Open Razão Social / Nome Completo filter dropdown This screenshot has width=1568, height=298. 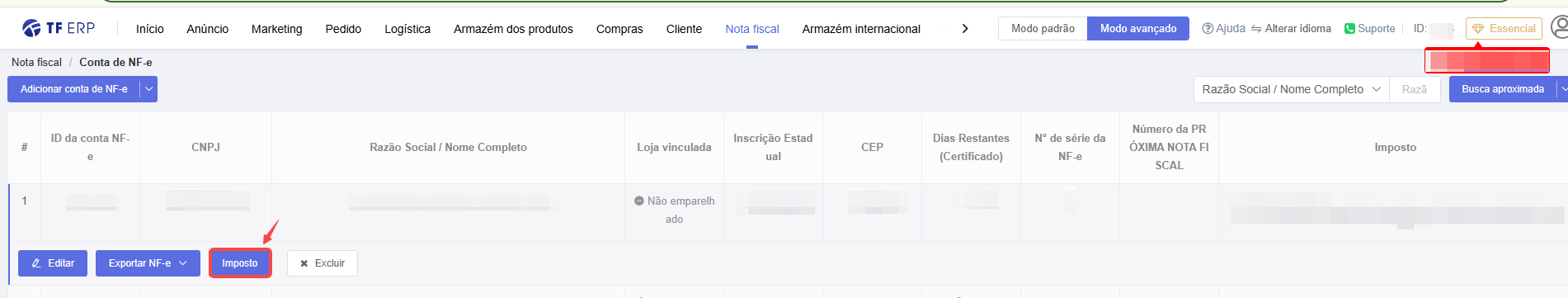click(1291, 89)
